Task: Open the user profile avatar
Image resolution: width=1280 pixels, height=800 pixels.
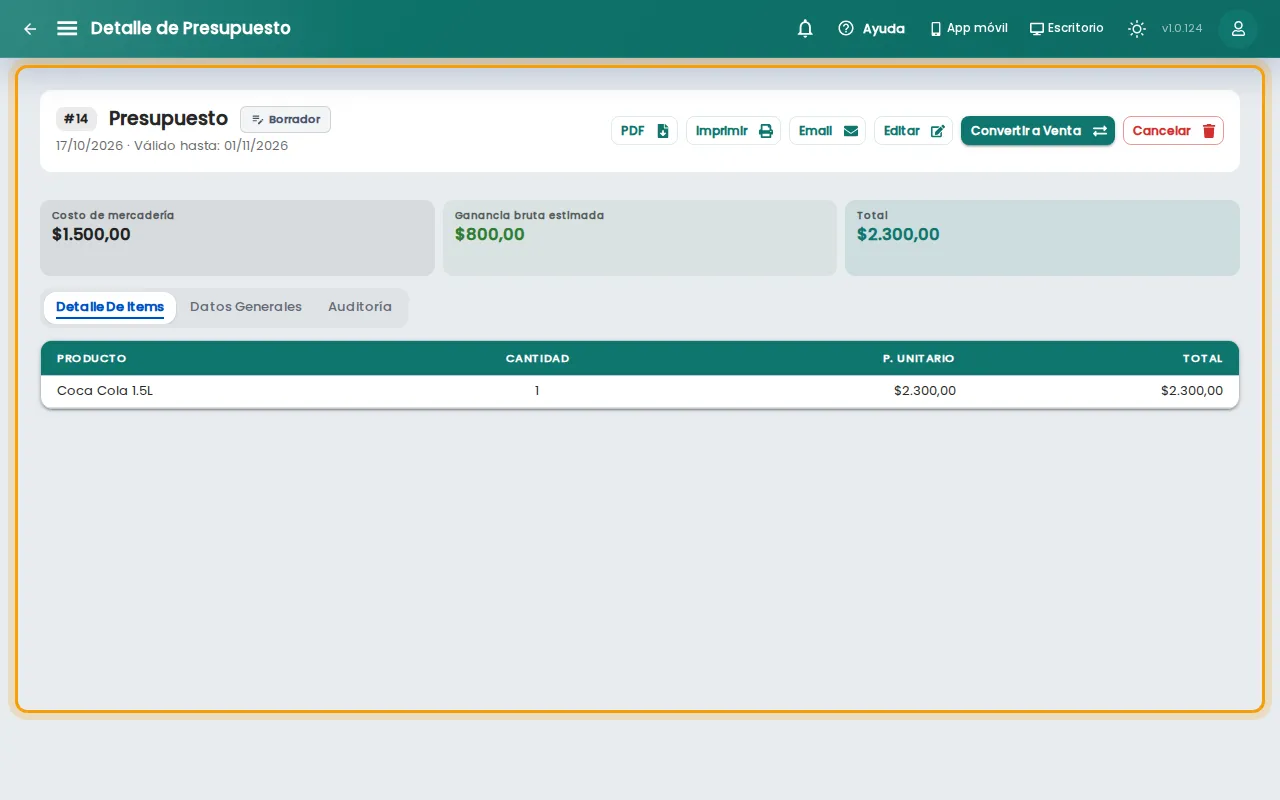Action: click(x=1238, y=29)
